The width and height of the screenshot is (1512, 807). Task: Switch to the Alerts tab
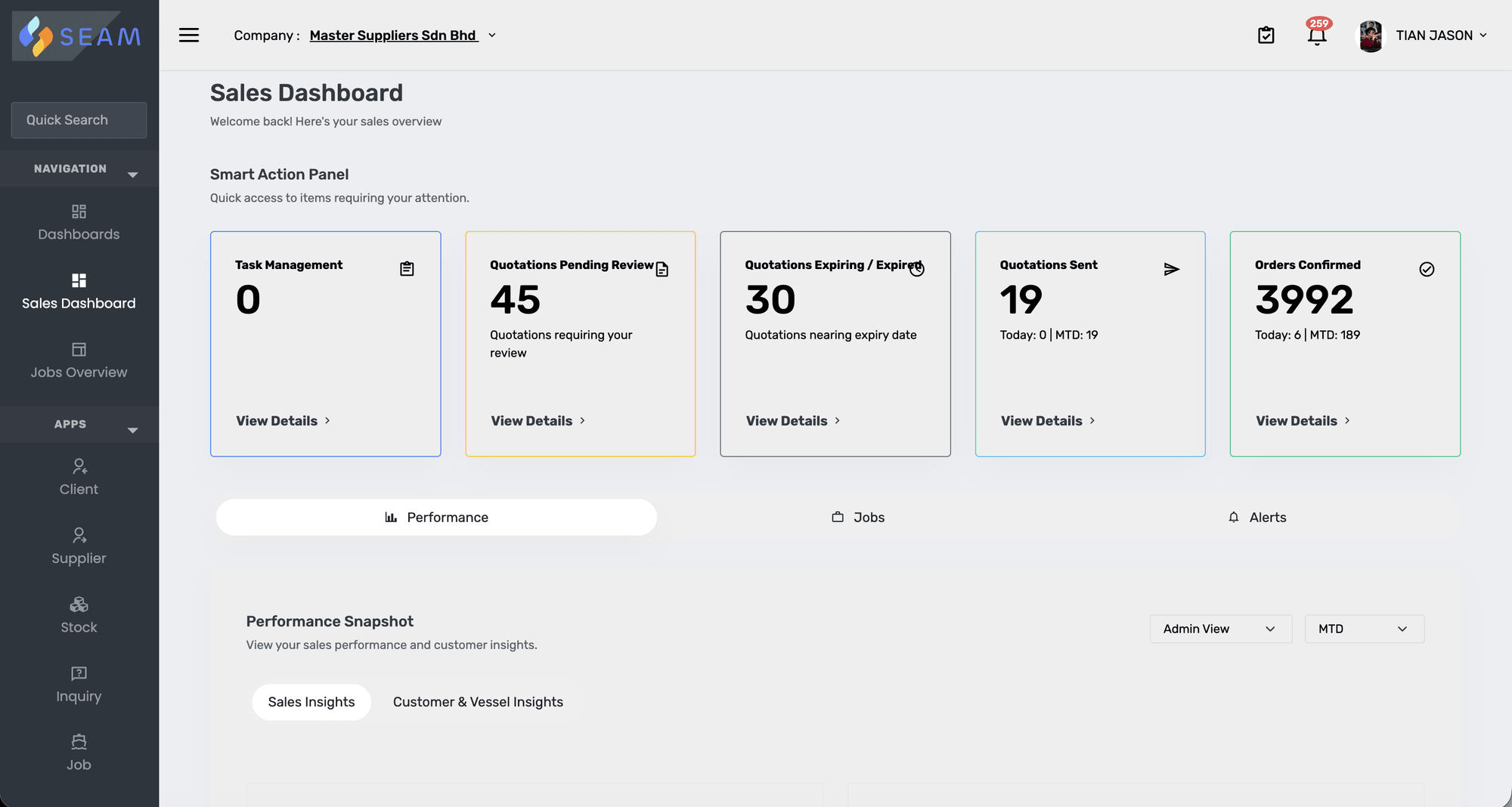pyautogui.click(x=1257, y=518)
